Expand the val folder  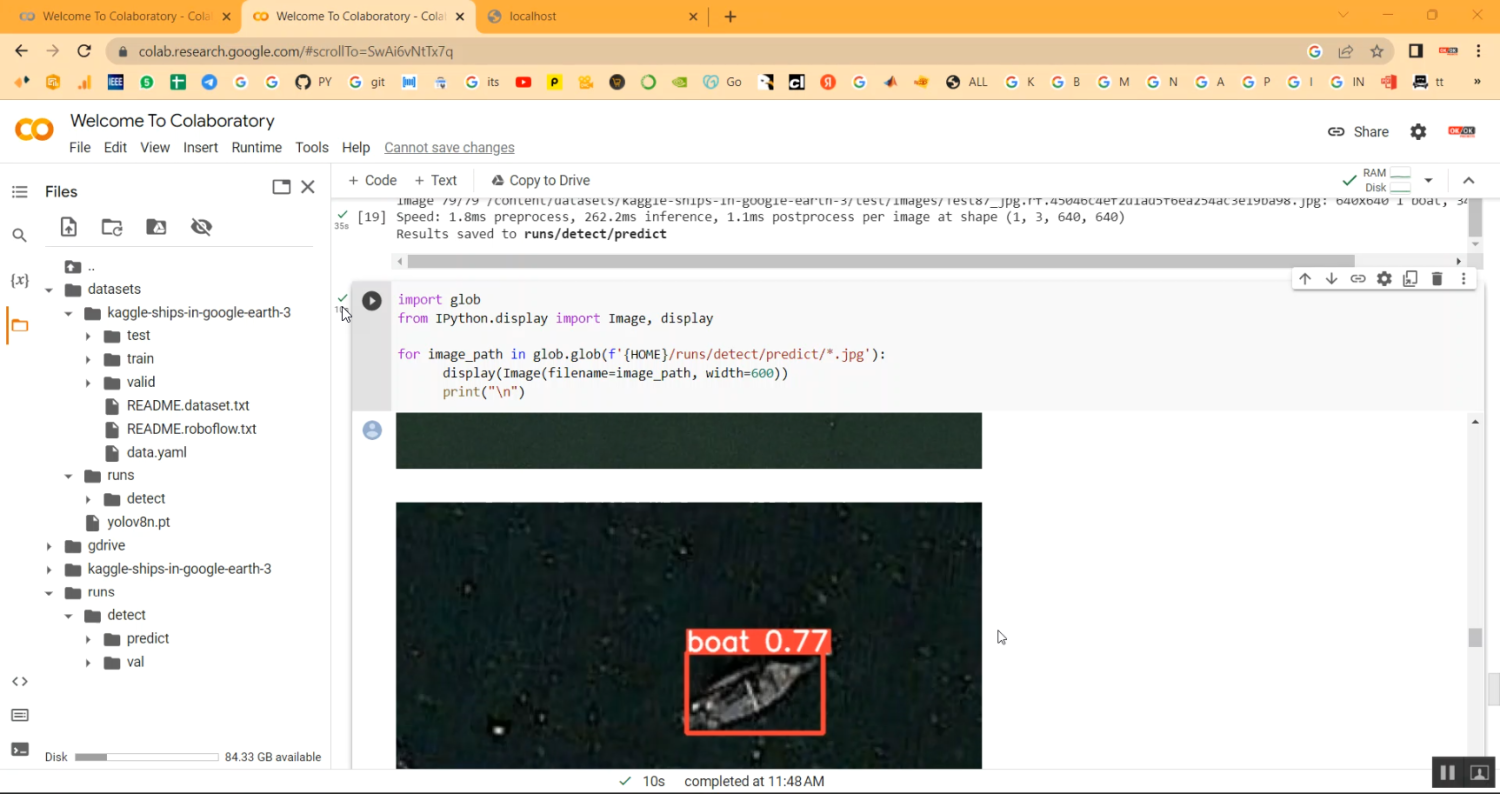pos(89,662)
